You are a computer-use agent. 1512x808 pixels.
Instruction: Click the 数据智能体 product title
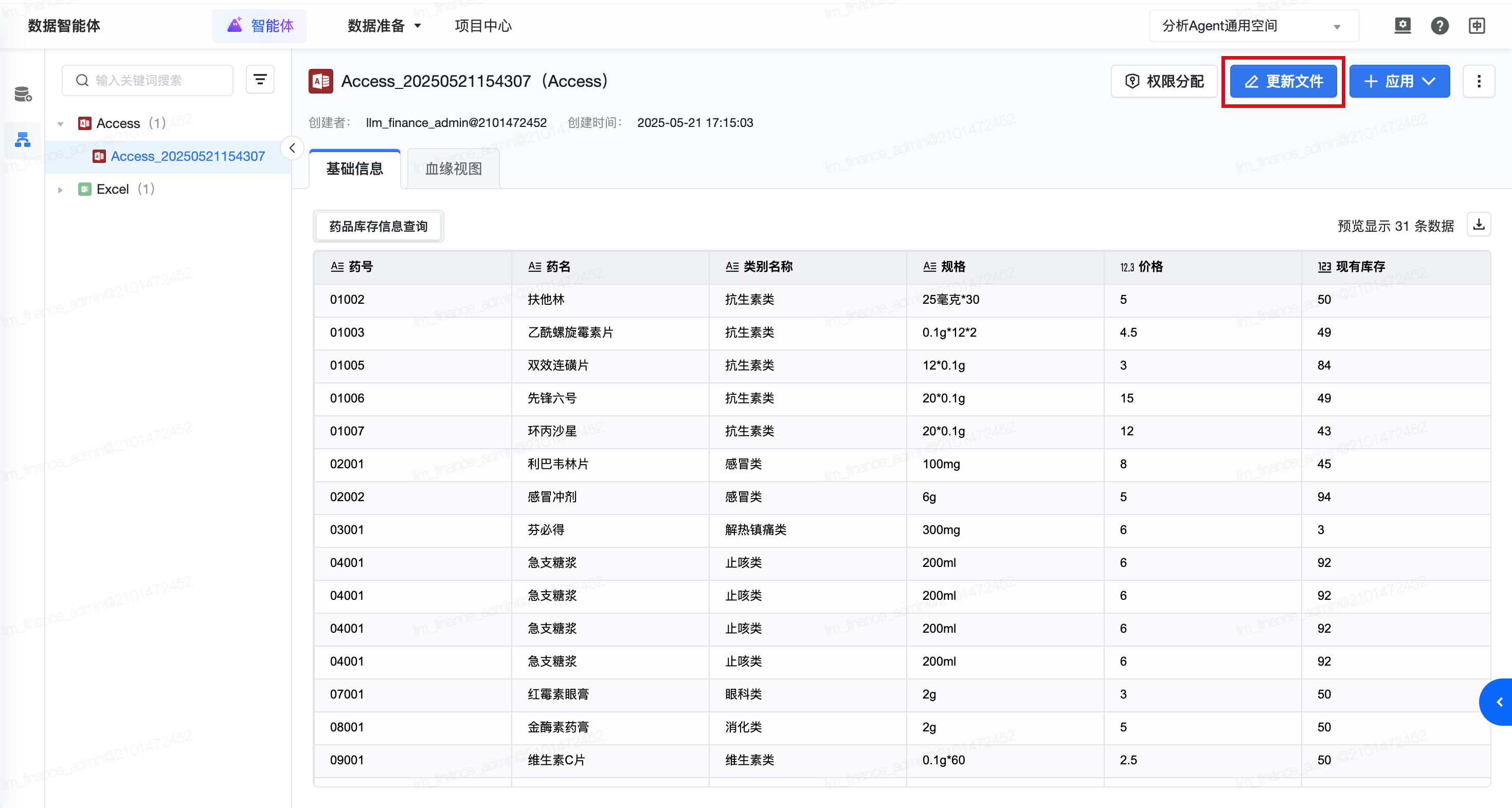[64, 26]
